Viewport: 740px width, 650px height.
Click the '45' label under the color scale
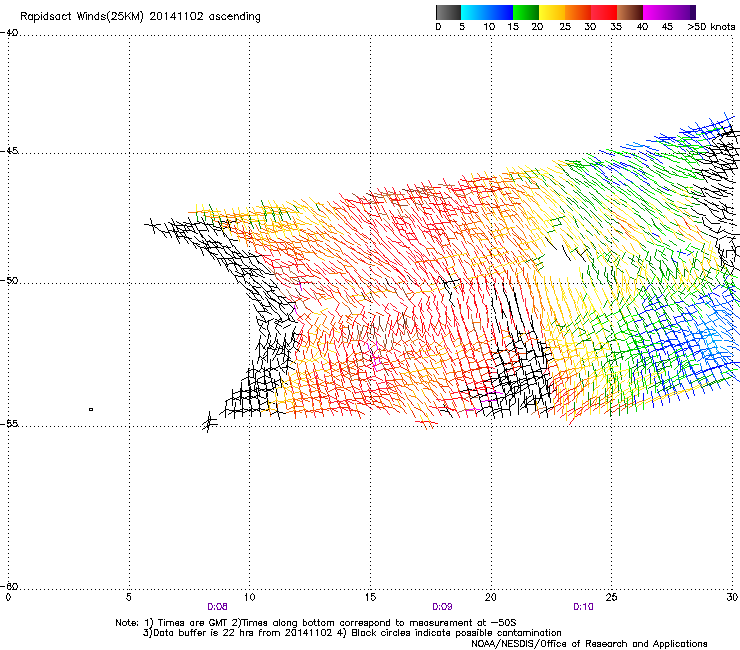pyautogui.click(x=667, y=27)
